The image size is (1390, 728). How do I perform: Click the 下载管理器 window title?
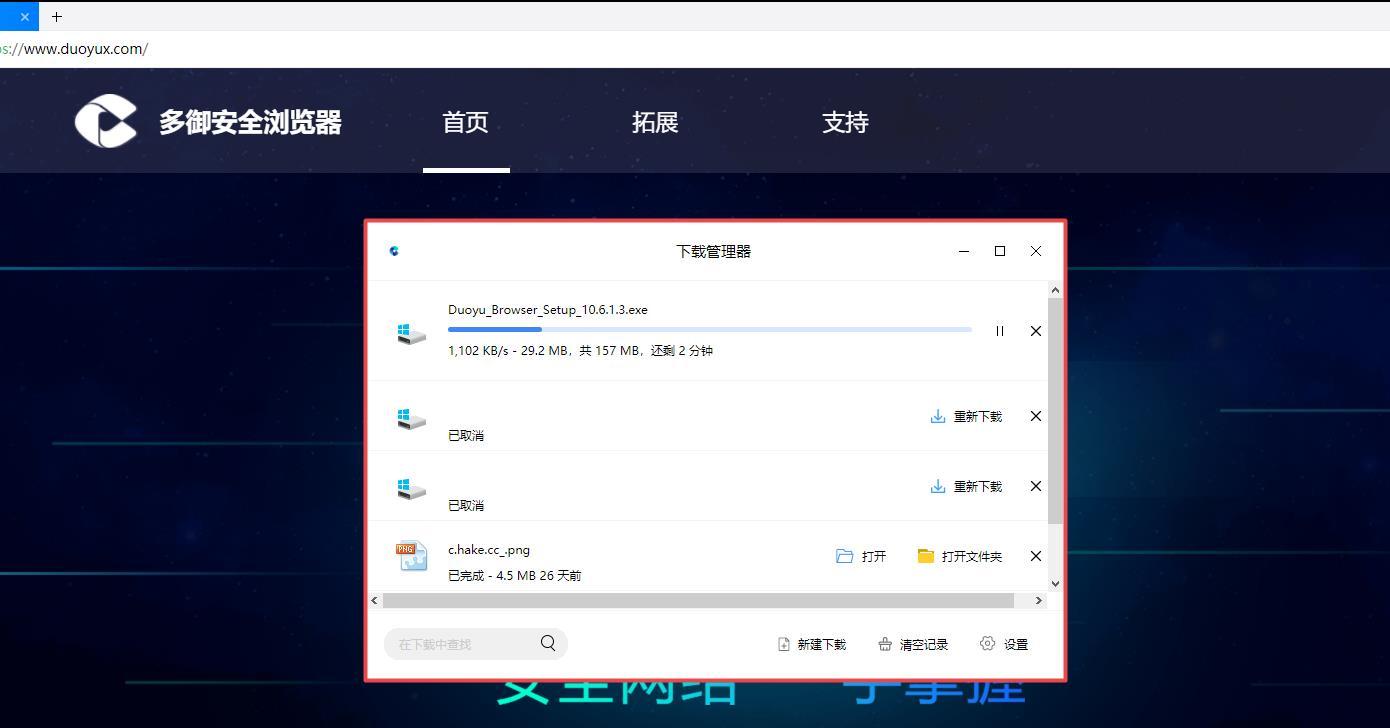(714, 251)
